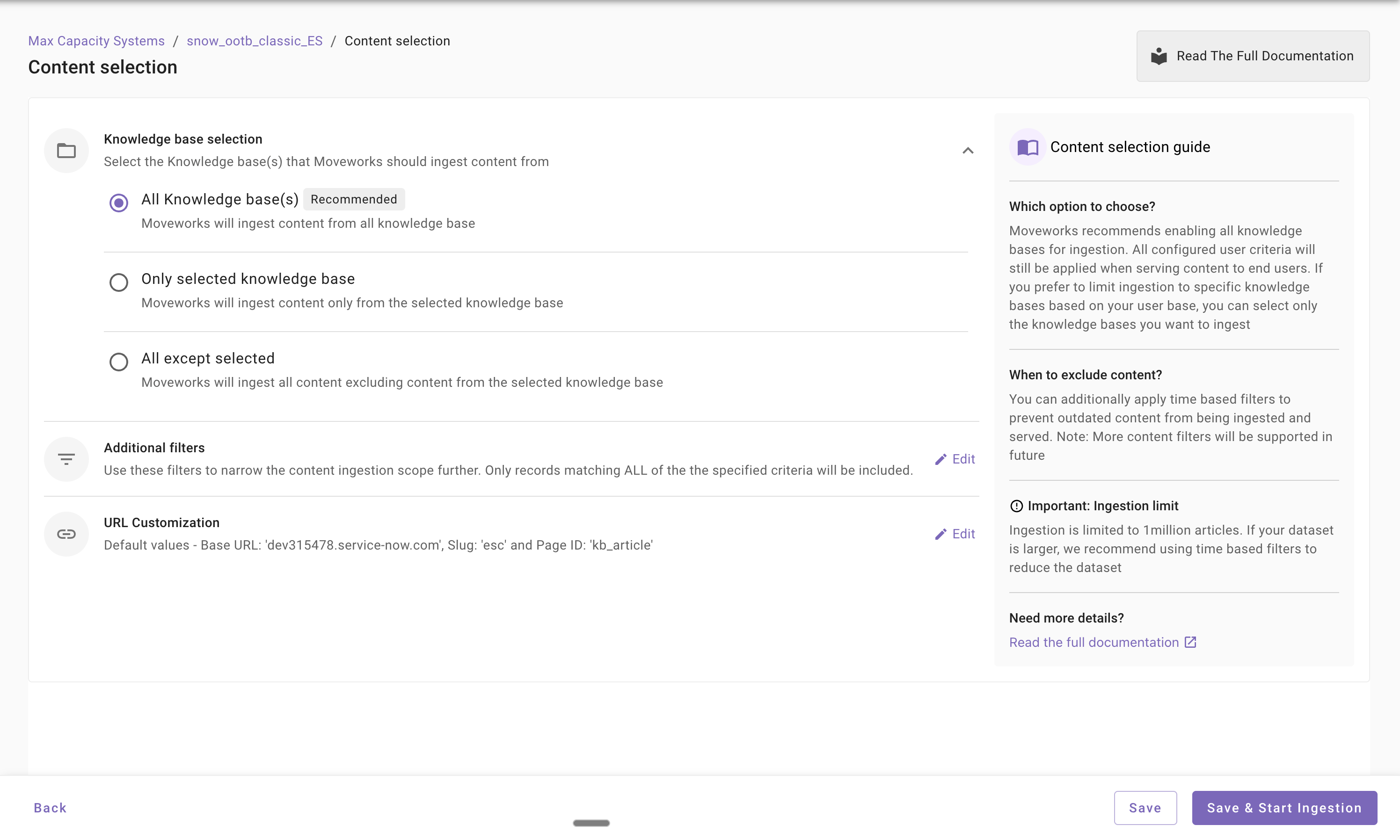The image size is (1400, 840).
Task: Click the Recommended badge
Action: tap(354, 199)
